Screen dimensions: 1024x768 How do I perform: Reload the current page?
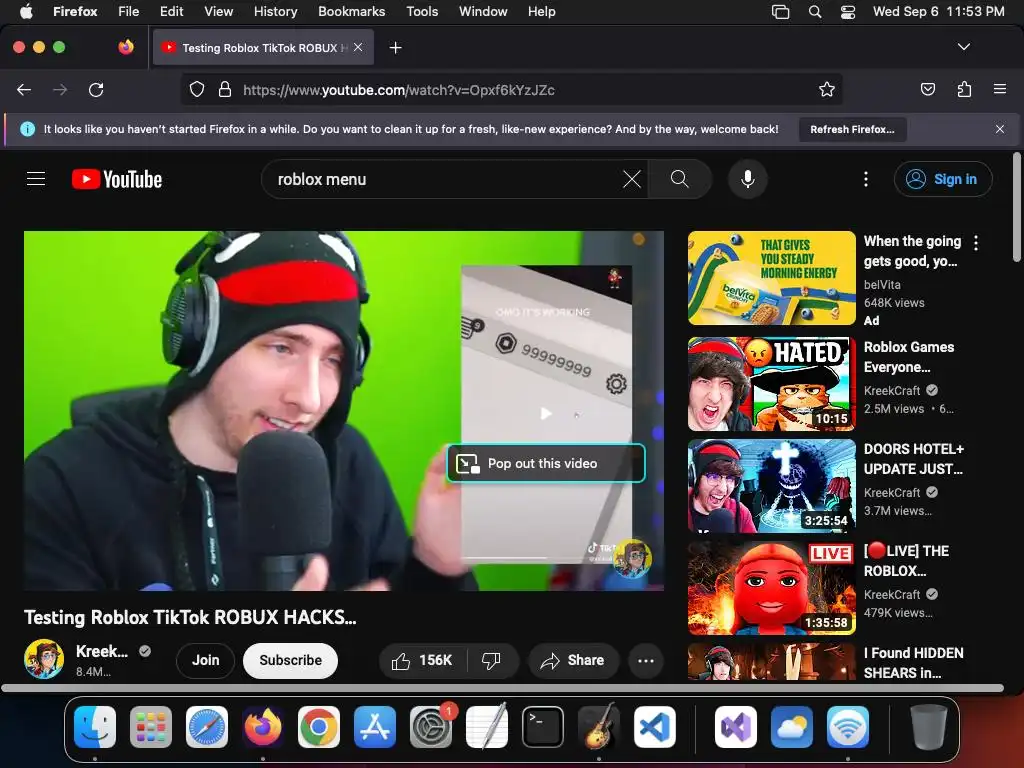tap(96, 89)
